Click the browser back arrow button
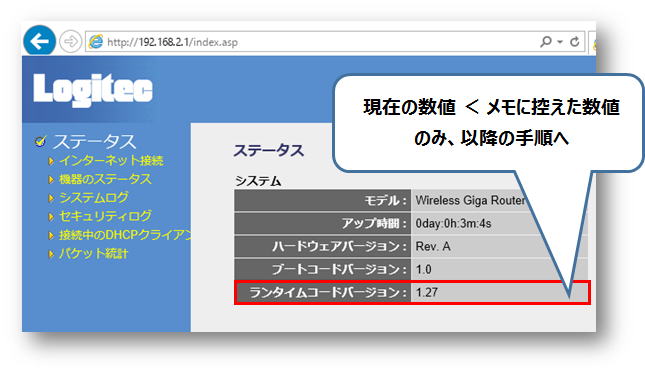Viewport: 645px width, 374px height. point(39,41)
